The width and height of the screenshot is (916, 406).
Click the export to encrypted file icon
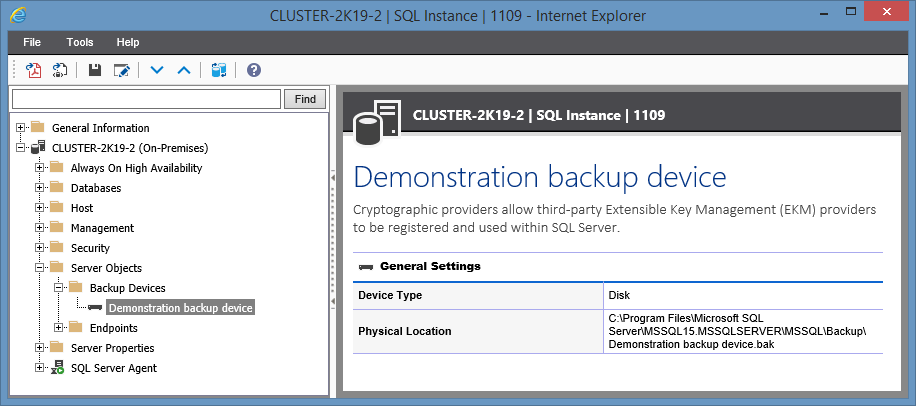point(60,71)
